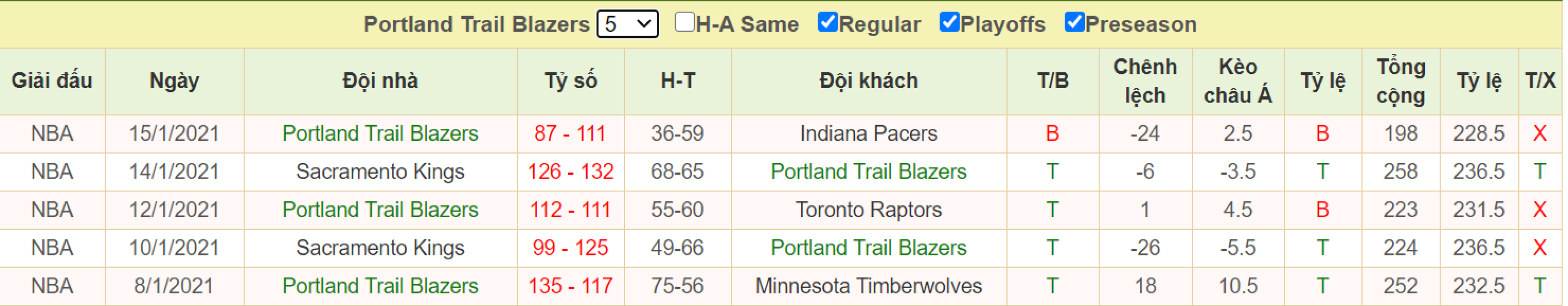Screen dimensions: 1568x306
Task: Open the match count dropdown showing 5
Action: pyautogui.click(x=627, y=24)
